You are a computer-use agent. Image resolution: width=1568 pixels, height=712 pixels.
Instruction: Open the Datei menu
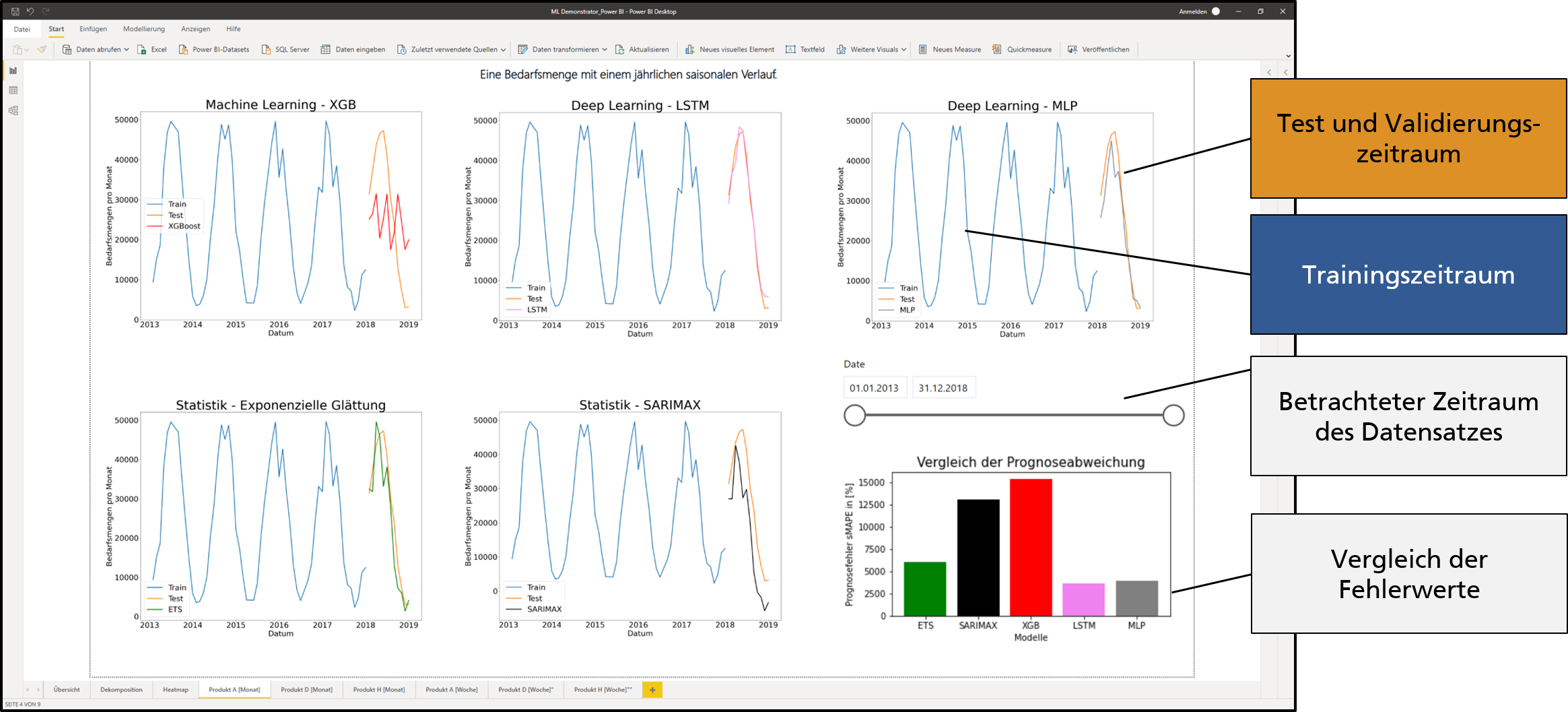pyautogui.click(x=22, y=30)
